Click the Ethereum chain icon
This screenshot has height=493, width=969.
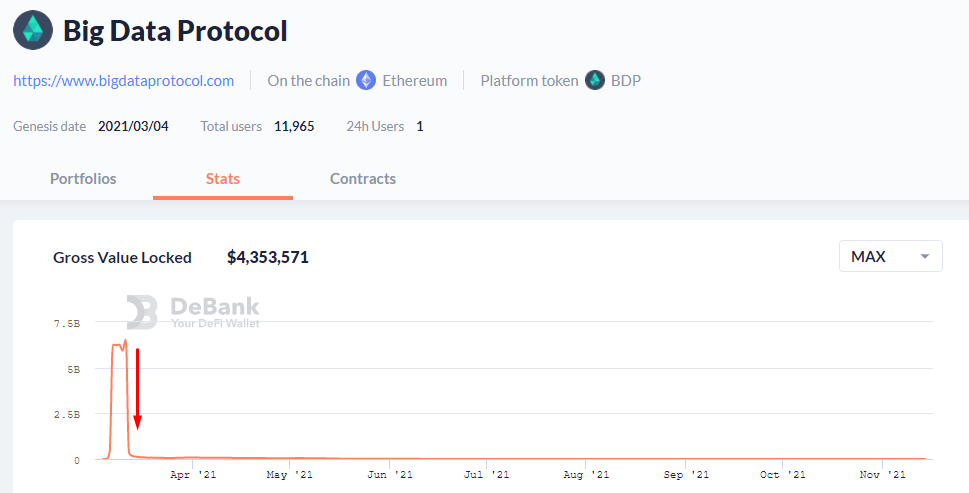pos(367,80)
